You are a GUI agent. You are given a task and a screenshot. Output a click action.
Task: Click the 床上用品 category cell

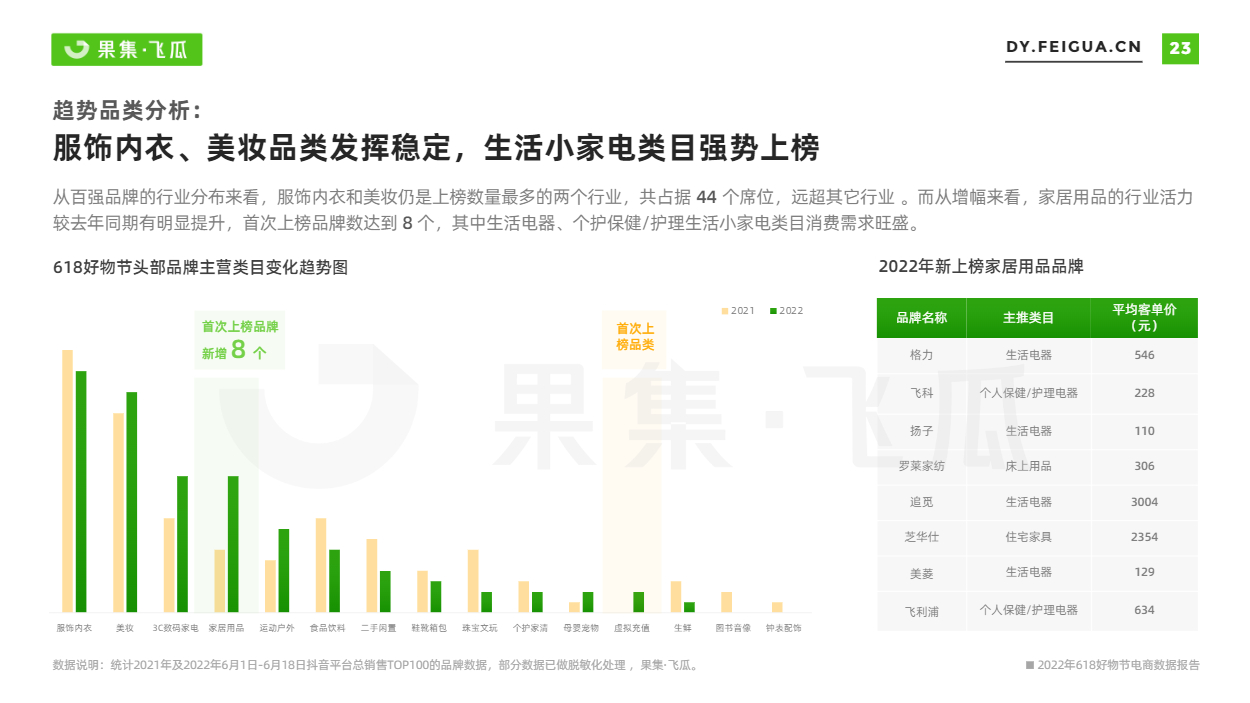[x=1029, y=466]
